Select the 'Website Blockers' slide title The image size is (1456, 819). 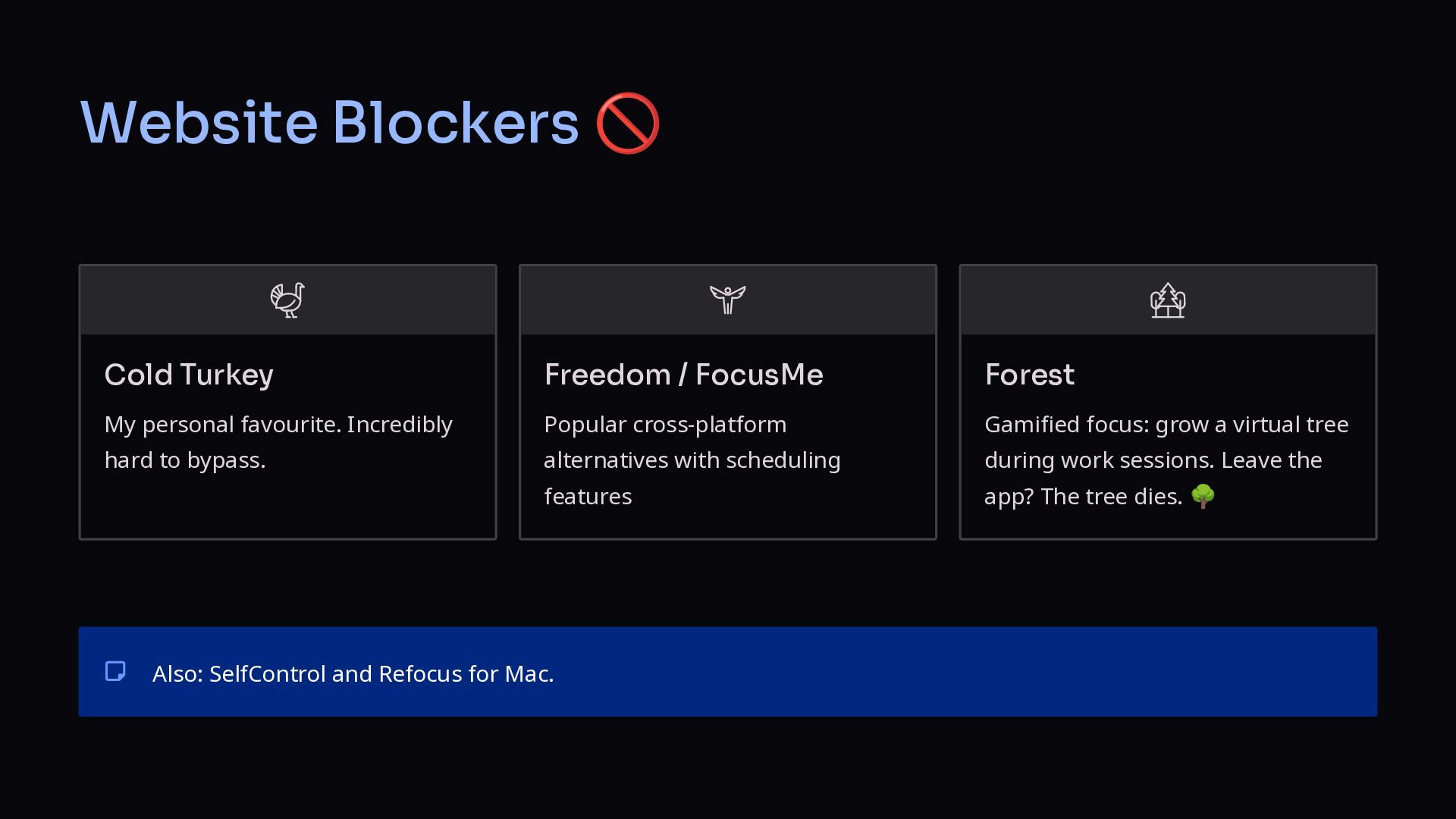pos(330,122)
